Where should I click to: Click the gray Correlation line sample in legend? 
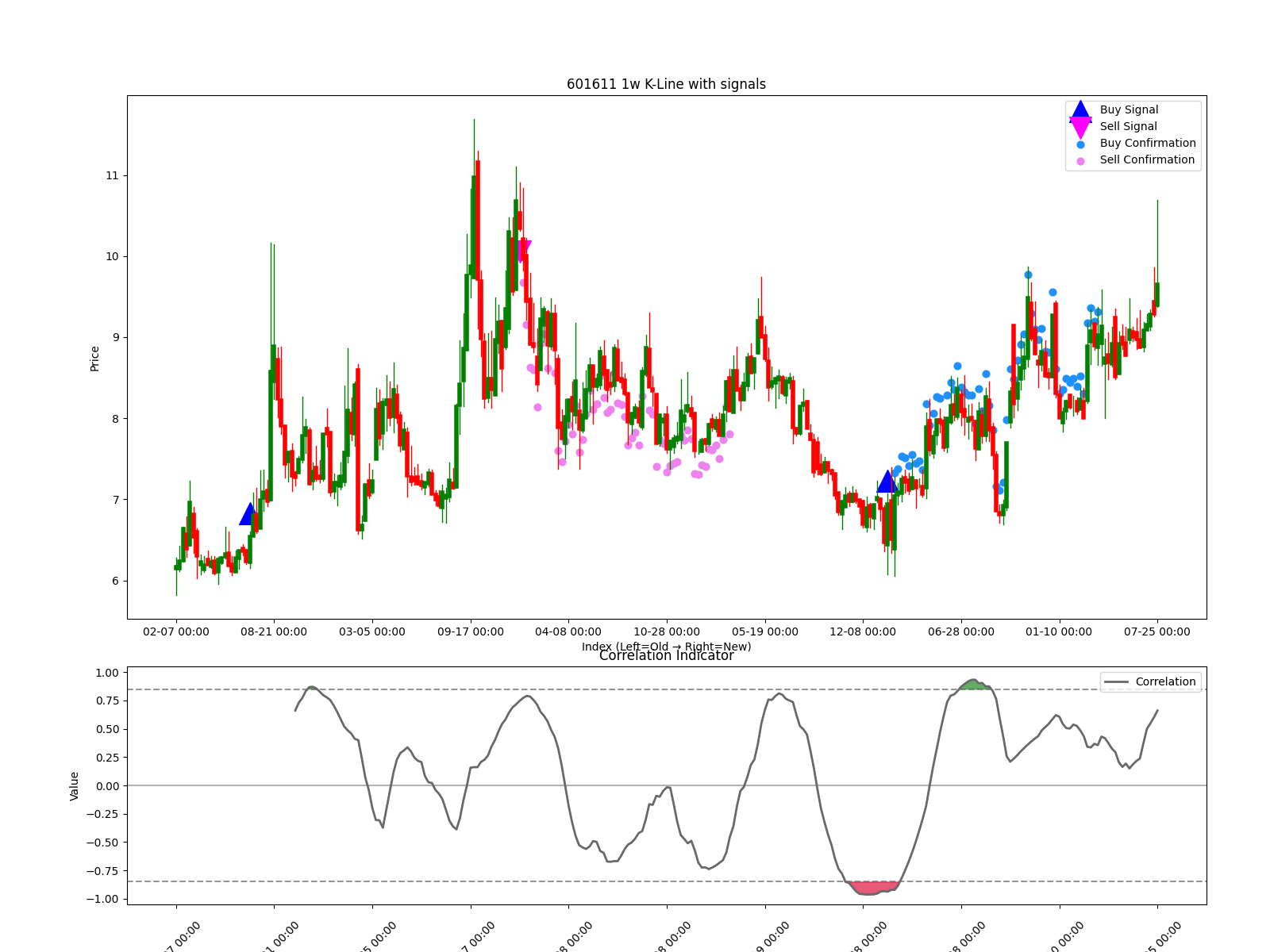click(x=1116, y=682)
